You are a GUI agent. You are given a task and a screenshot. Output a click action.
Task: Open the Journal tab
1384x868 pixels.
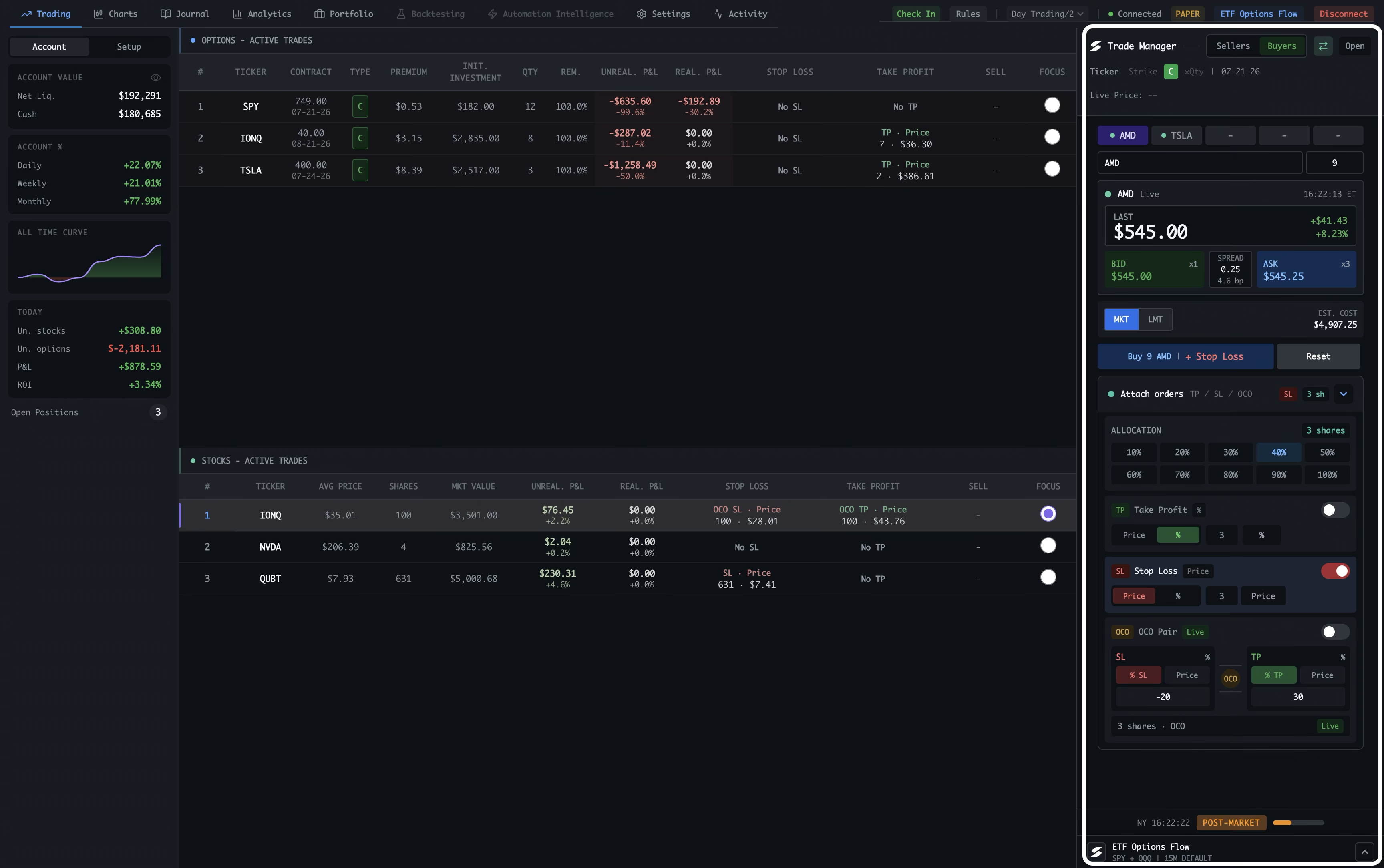[x=185, y=14]
